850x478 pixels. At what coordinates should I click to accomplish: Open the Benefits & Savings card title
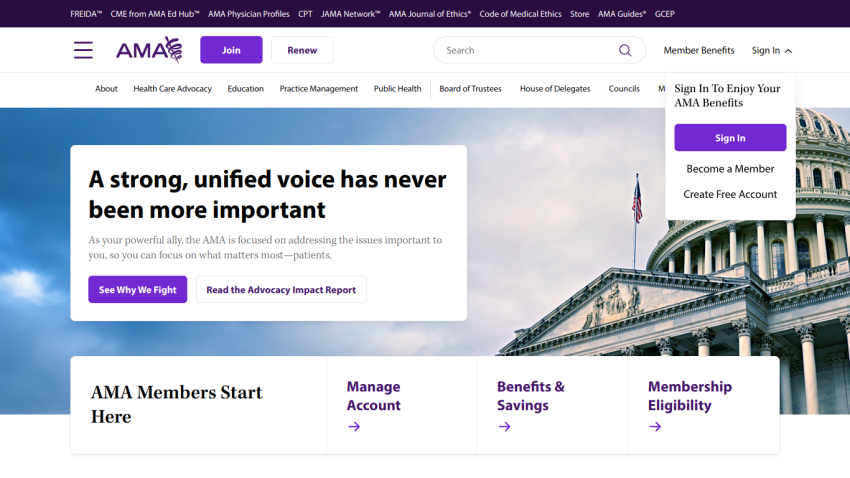pos(531,396)
